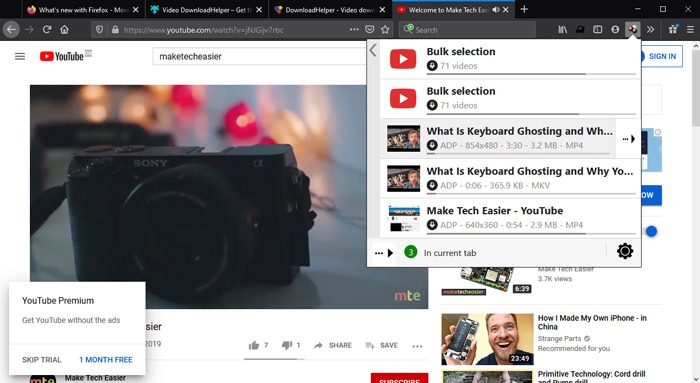Select the Welcome to Make Tech Easier tab

coord(453,9)
